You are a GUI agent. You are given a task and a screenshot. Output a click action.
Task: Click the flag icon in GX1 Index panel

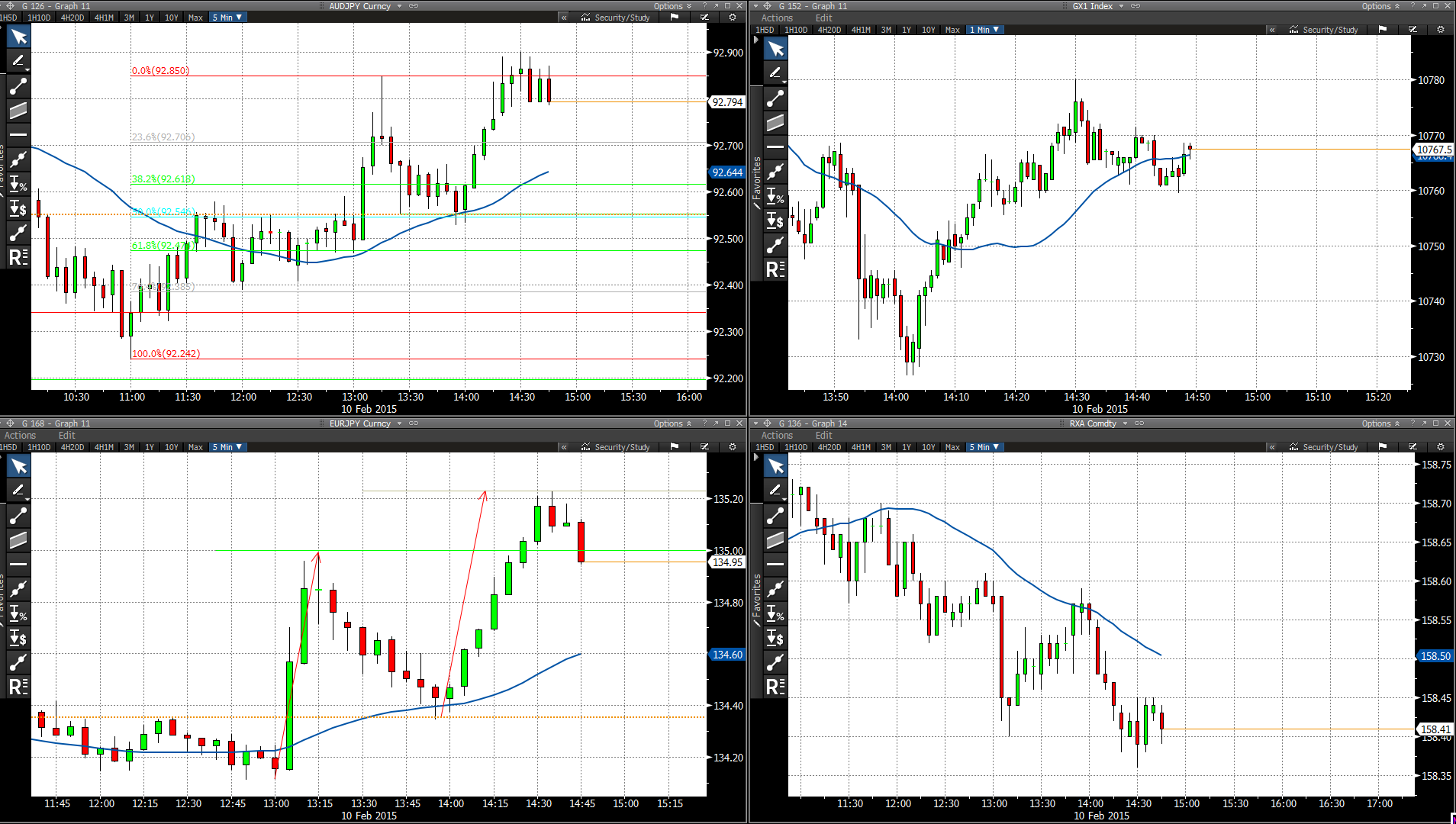[x=1383, y=30]
